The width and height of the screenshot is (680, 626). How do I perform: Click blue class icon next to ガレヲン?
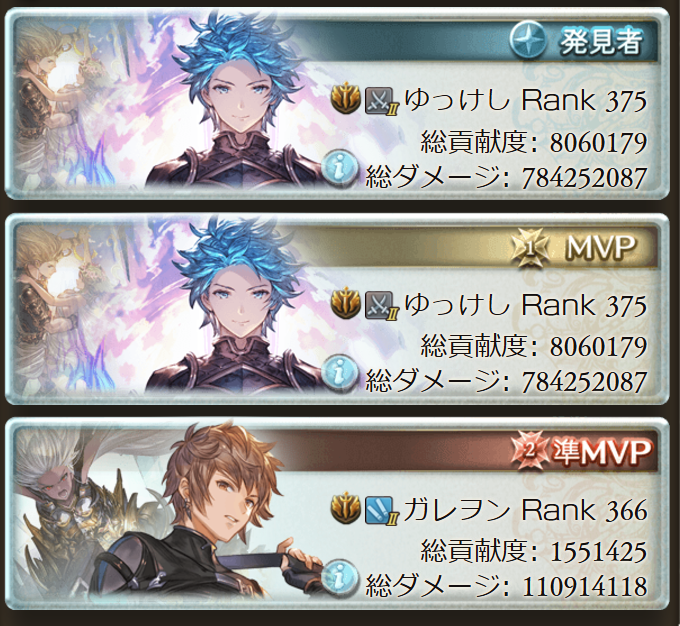tap(379, 510)
